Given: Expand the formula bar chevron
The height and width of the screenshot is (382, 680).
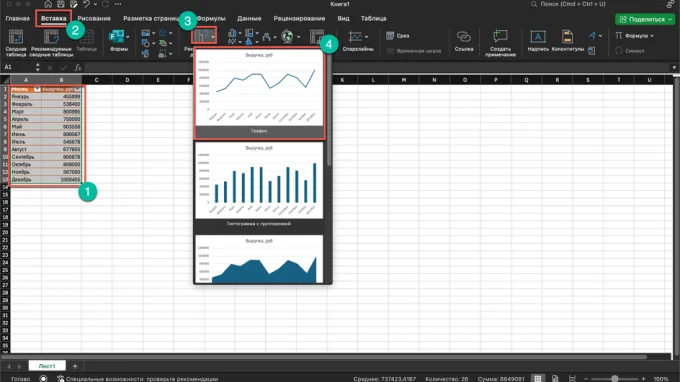Looking at the screenshot, I should coord(674,67).
